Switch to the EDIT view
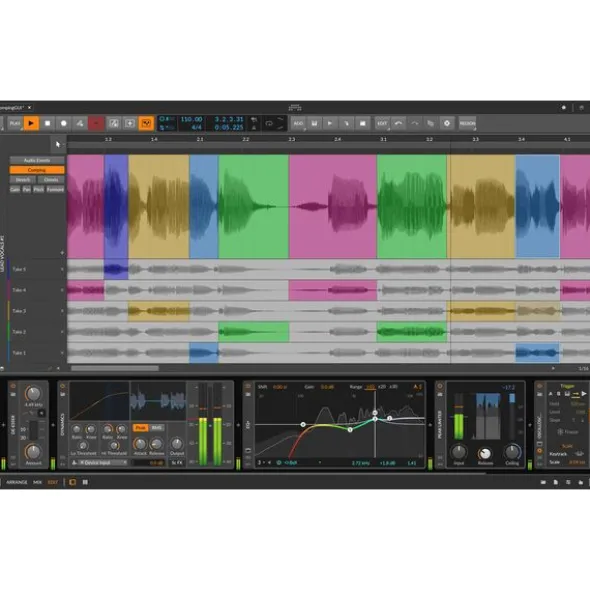This screenshot has width=590, height=591. point(53,482)
